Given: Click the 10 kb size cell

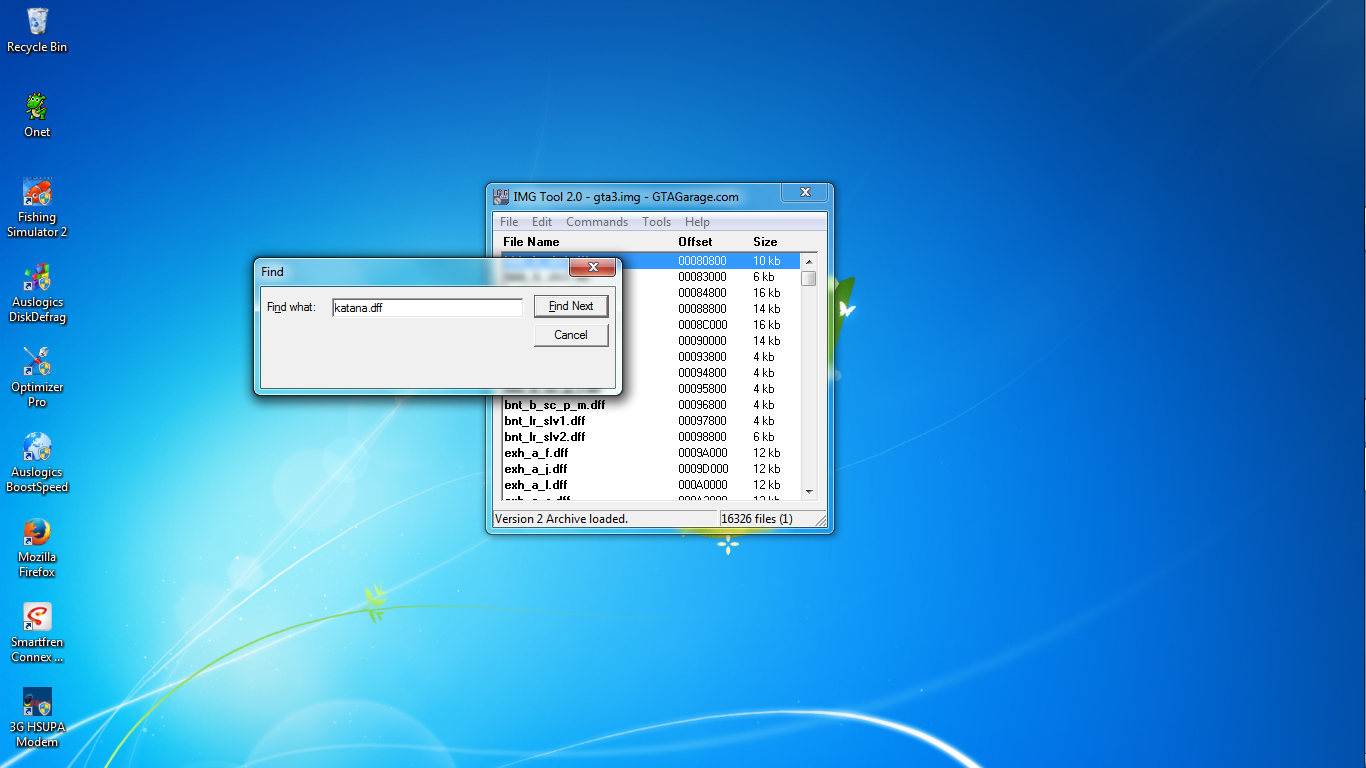Looking at the screenshot, I should 766,261.
